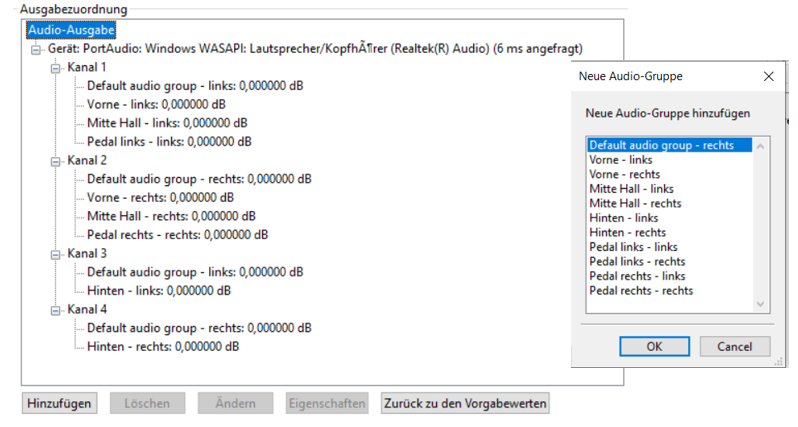Collapse the Kanal 2 tree node
The height and width of the screenshot is (427, 798).
pos(55,160)
